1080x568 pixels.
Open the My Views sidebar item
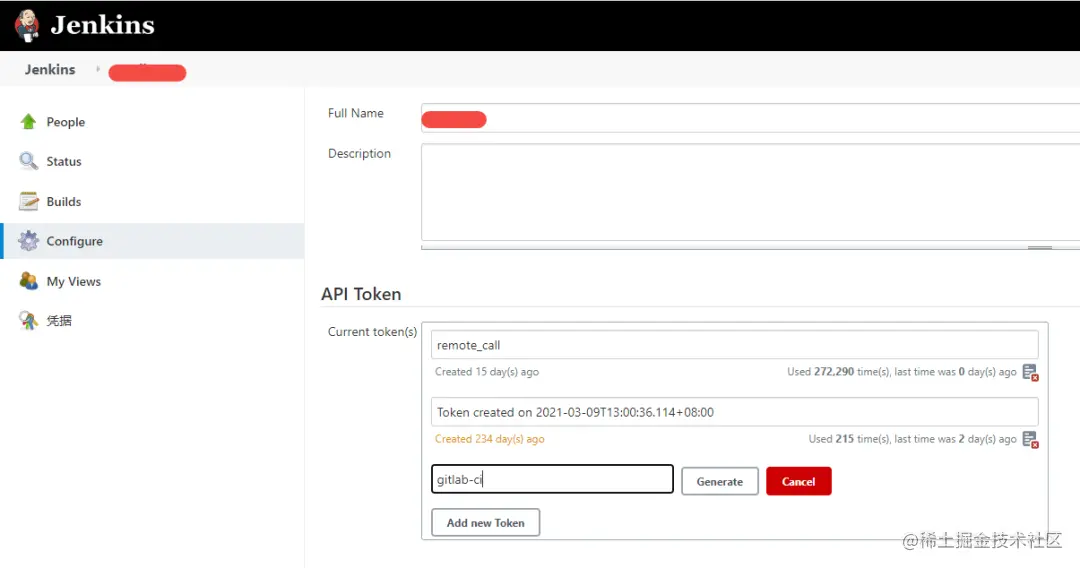tap(74, 282)
